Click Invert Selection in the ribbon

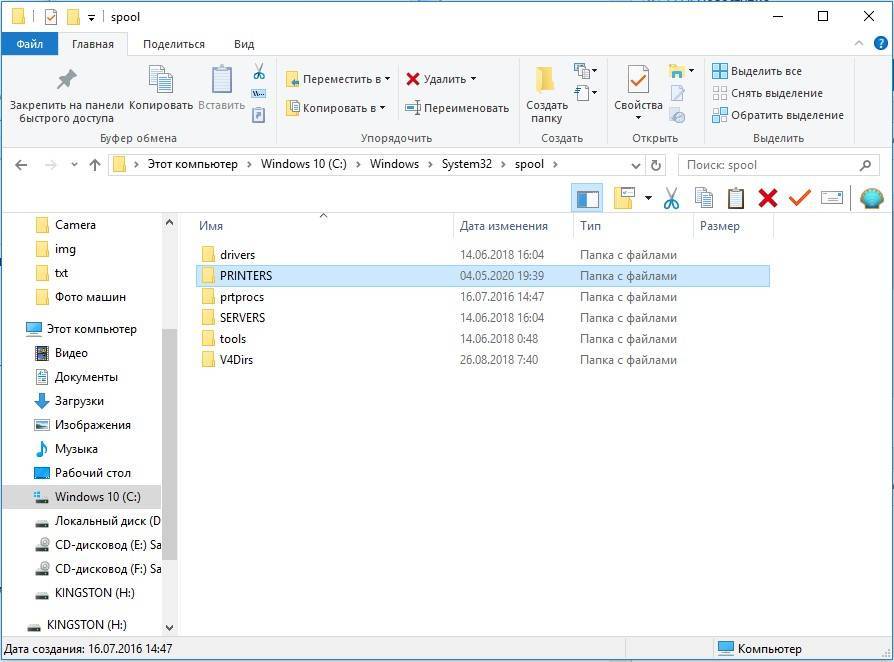click(778, 115)
